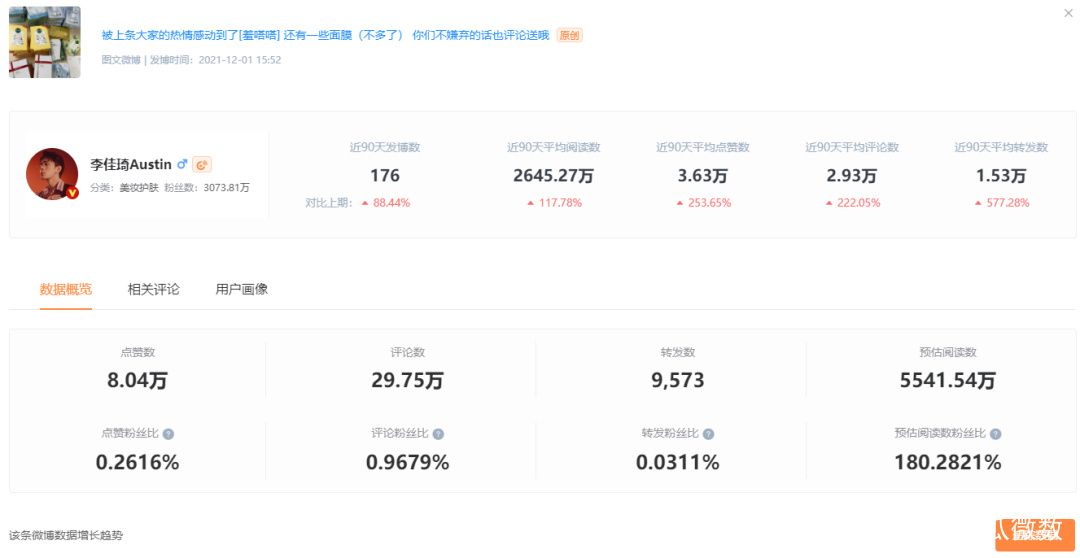This screenshot has height=558, width=1080.
Task: Click the male gender icon next to Austin
Action: click(182, 165)
